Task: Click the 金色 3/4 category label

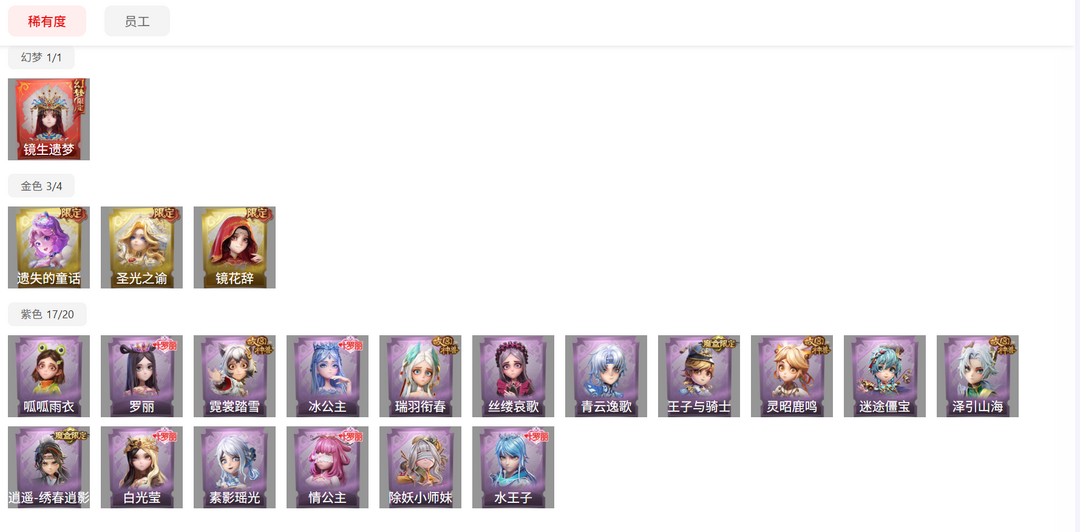Action: coord(41,186)
